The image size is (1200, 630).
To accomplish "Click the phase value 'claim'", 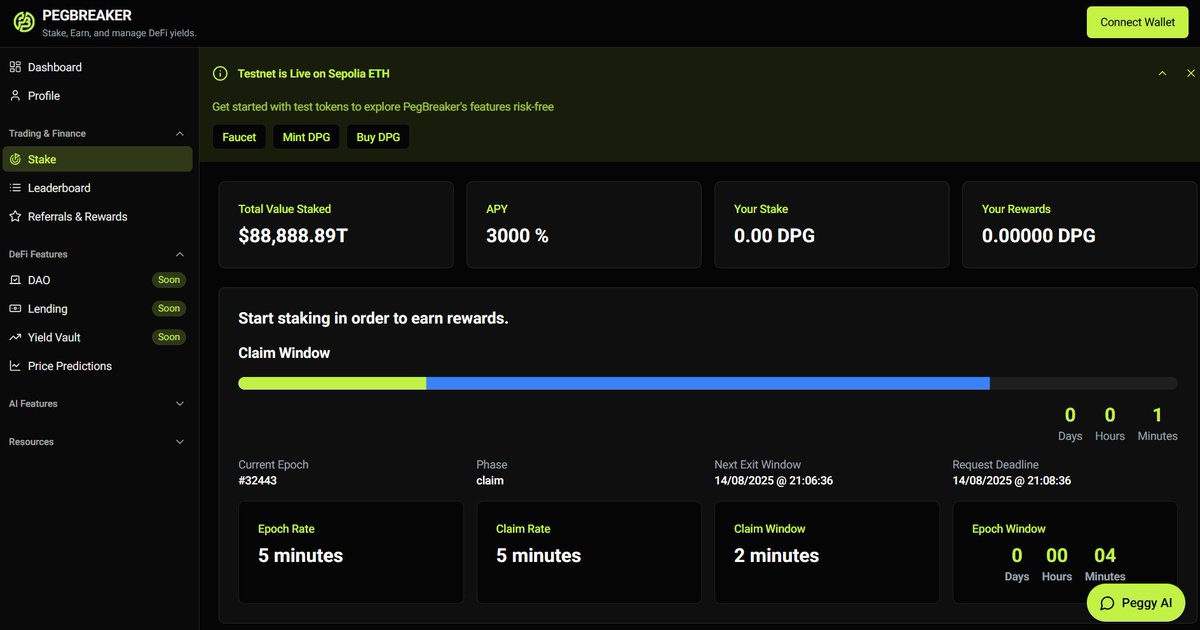I will pos(490,481).
